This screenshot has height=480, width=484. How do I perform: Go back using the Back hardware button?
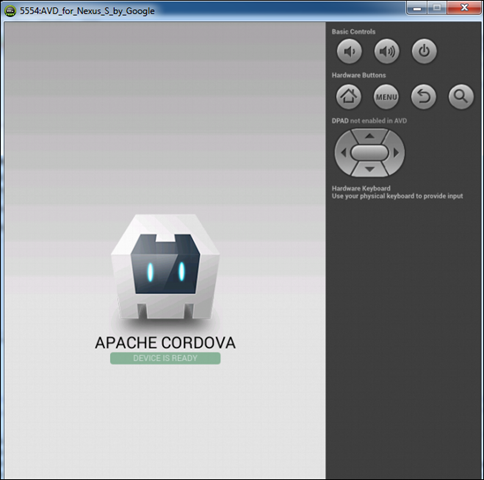pyautogui.click(x=423, y=97)
